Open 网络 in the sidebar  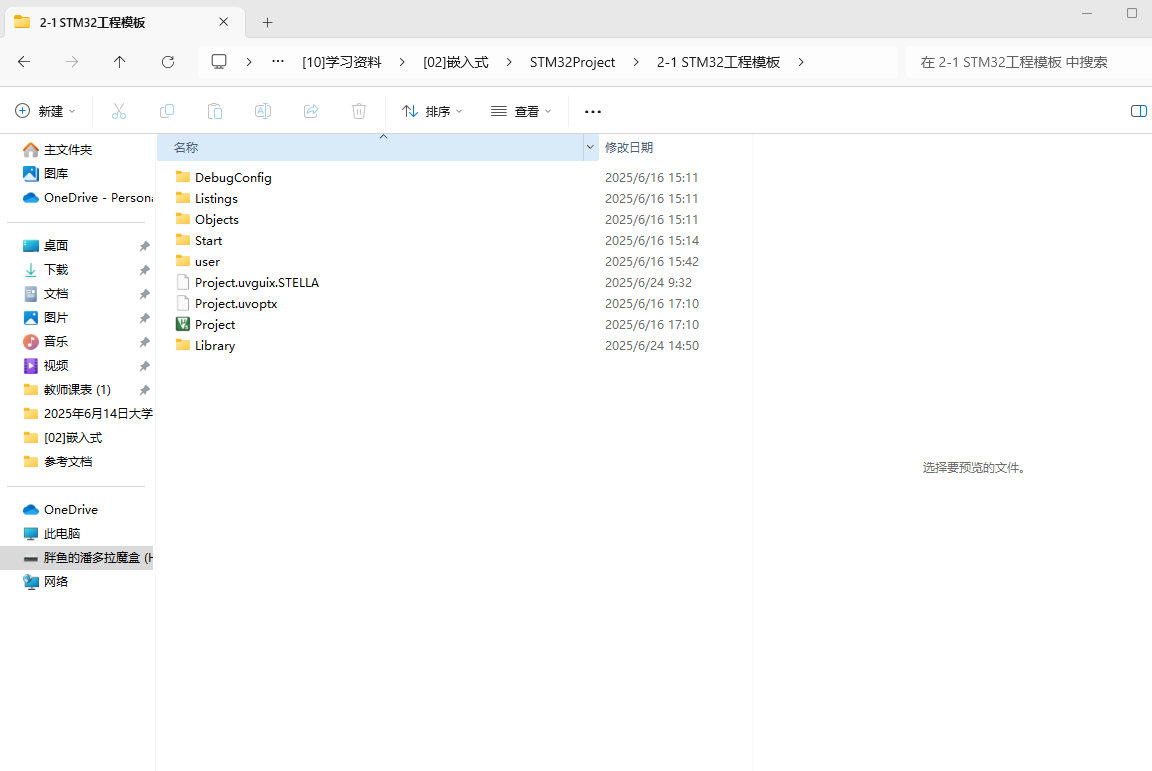(56, 581)
